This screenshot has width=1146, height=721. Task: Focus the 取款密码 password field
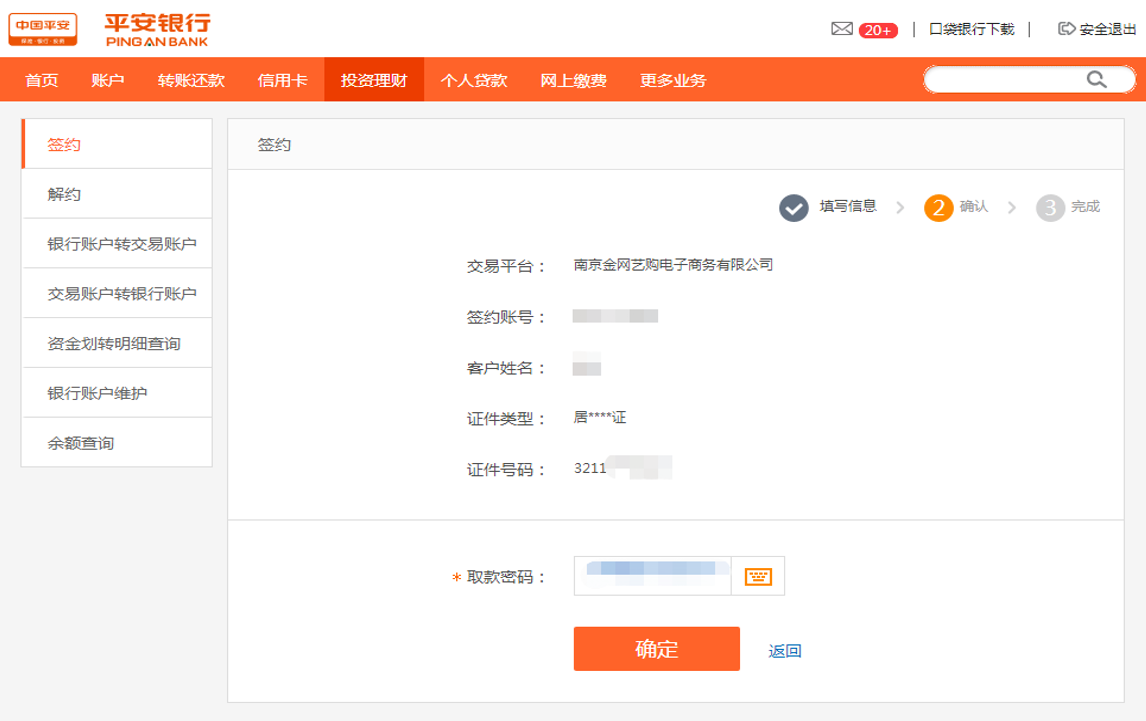coord(653,576)
